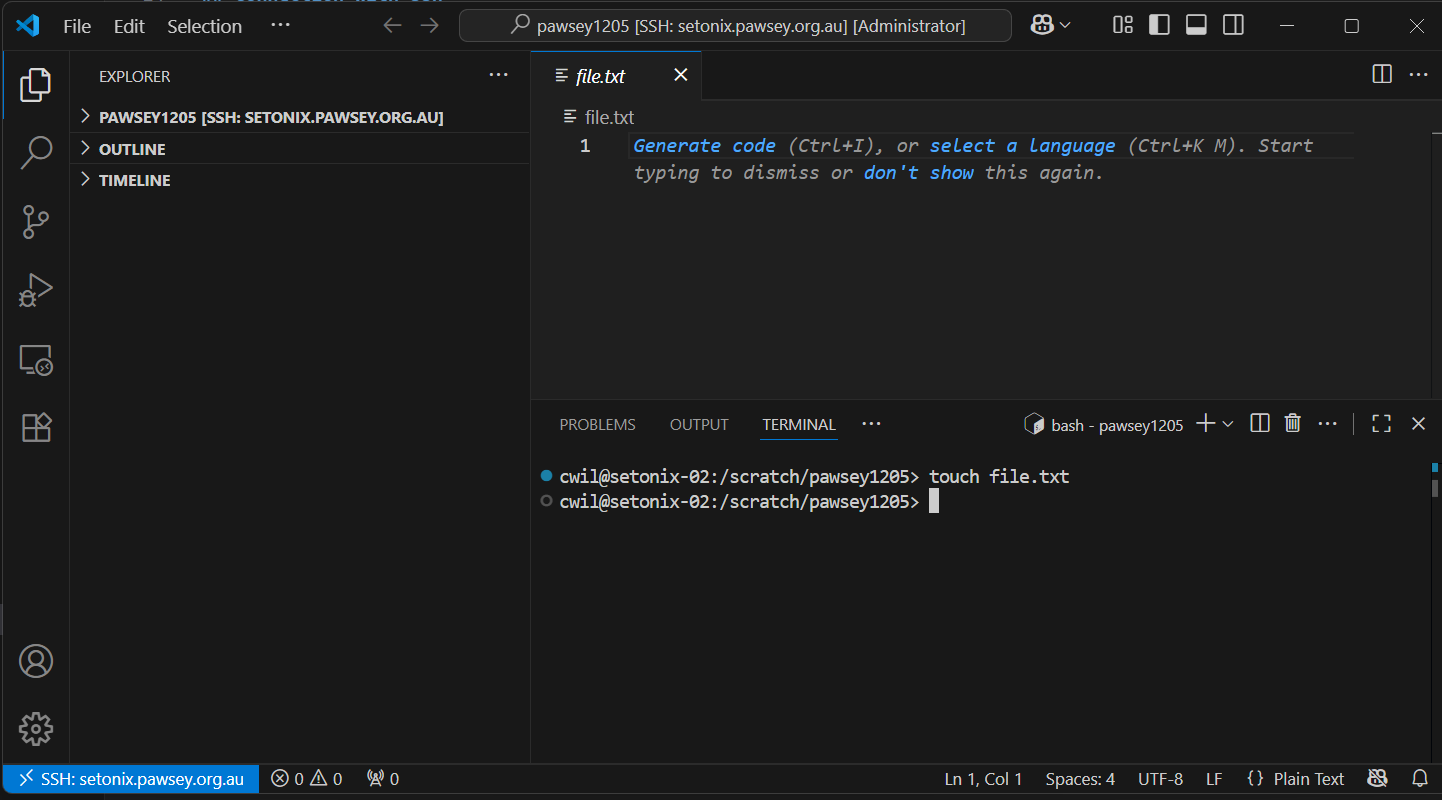Expand the PAWSEY1205 folder section
Viewport: 1442px width, 800px height.
270,117
